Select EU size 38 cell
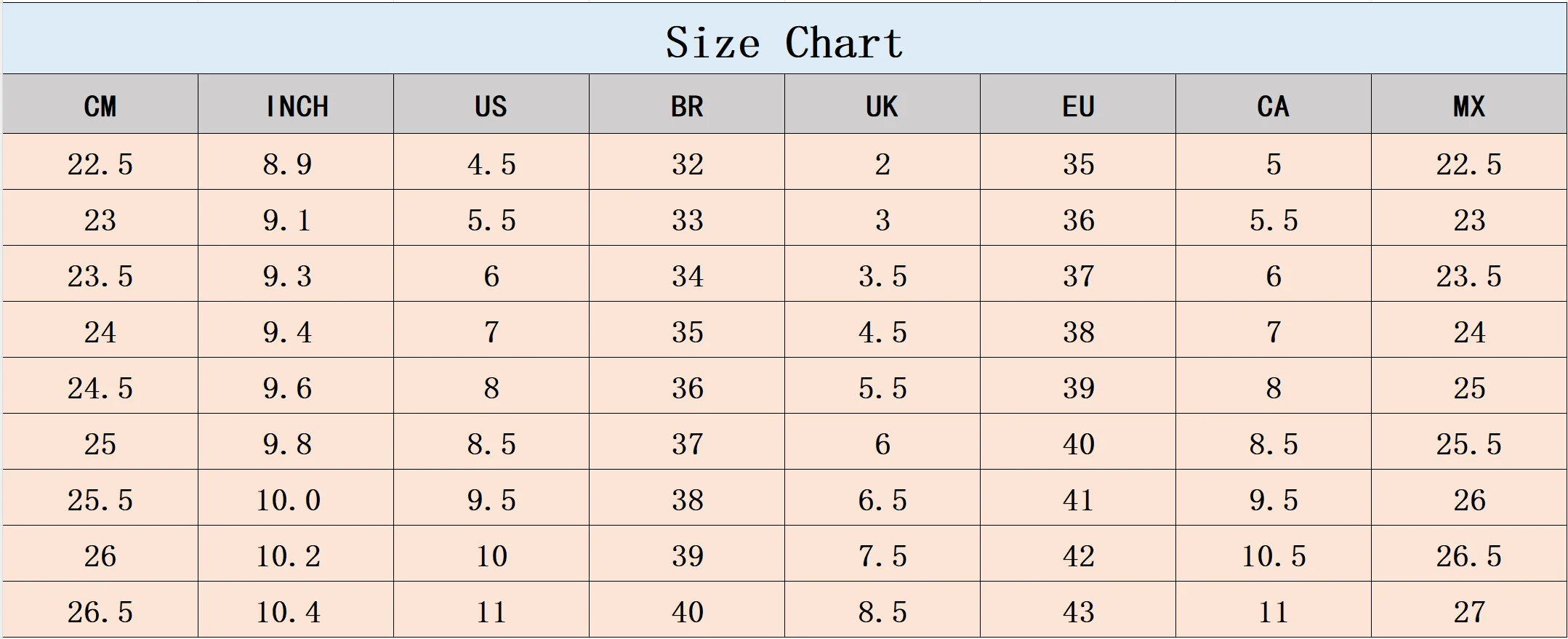This screenshot has height=639, width=1568. [1078, 332]
